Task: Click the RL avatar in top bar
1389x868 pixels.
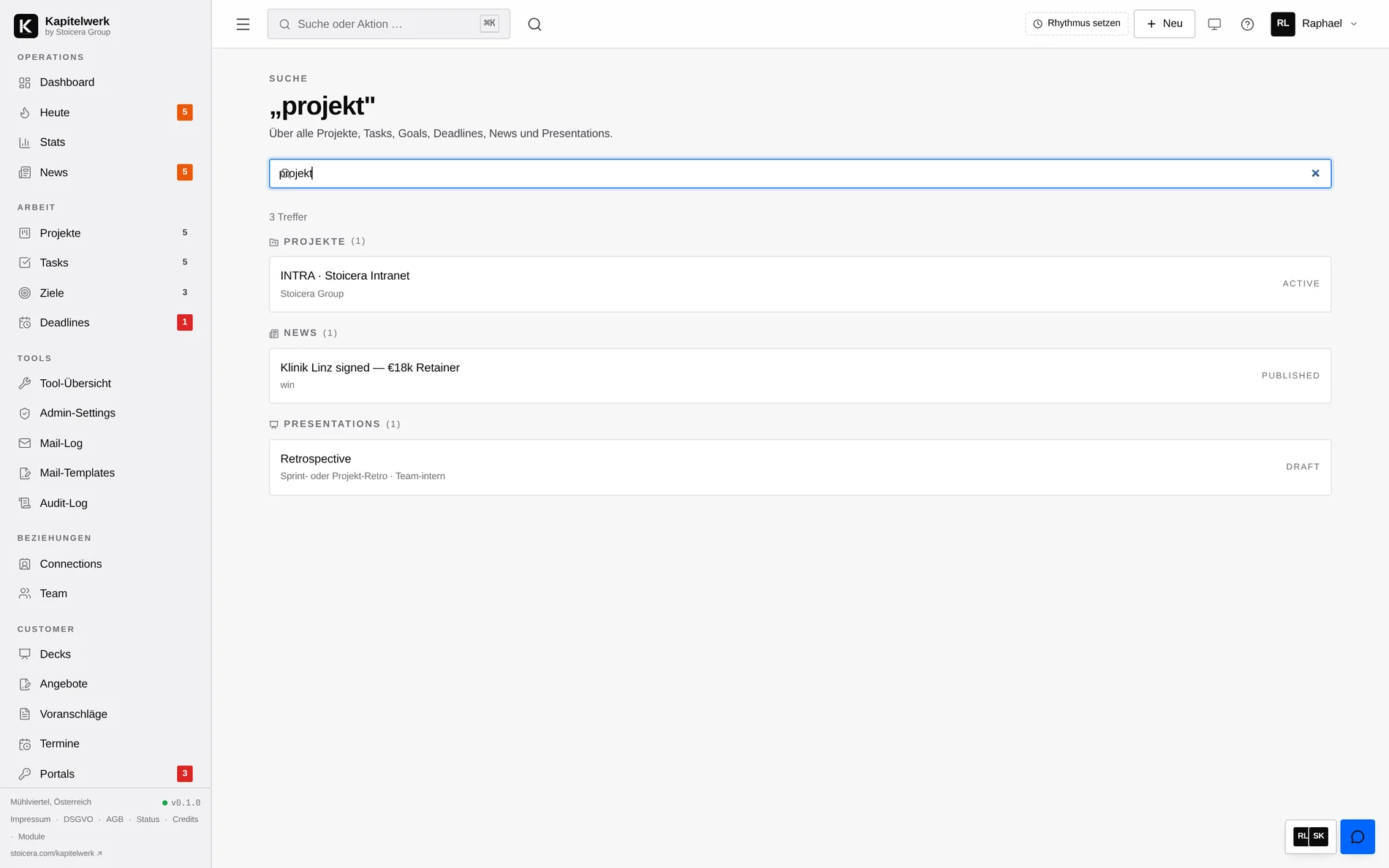Action: pyautogui.click(x=1283, y=24)
